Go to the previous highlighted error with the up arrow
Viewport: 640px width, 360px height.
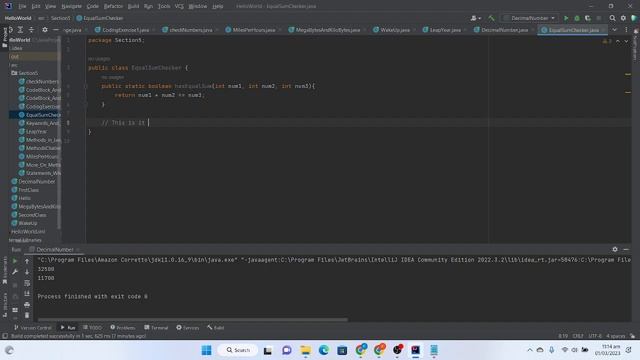(x=618, y=41)
